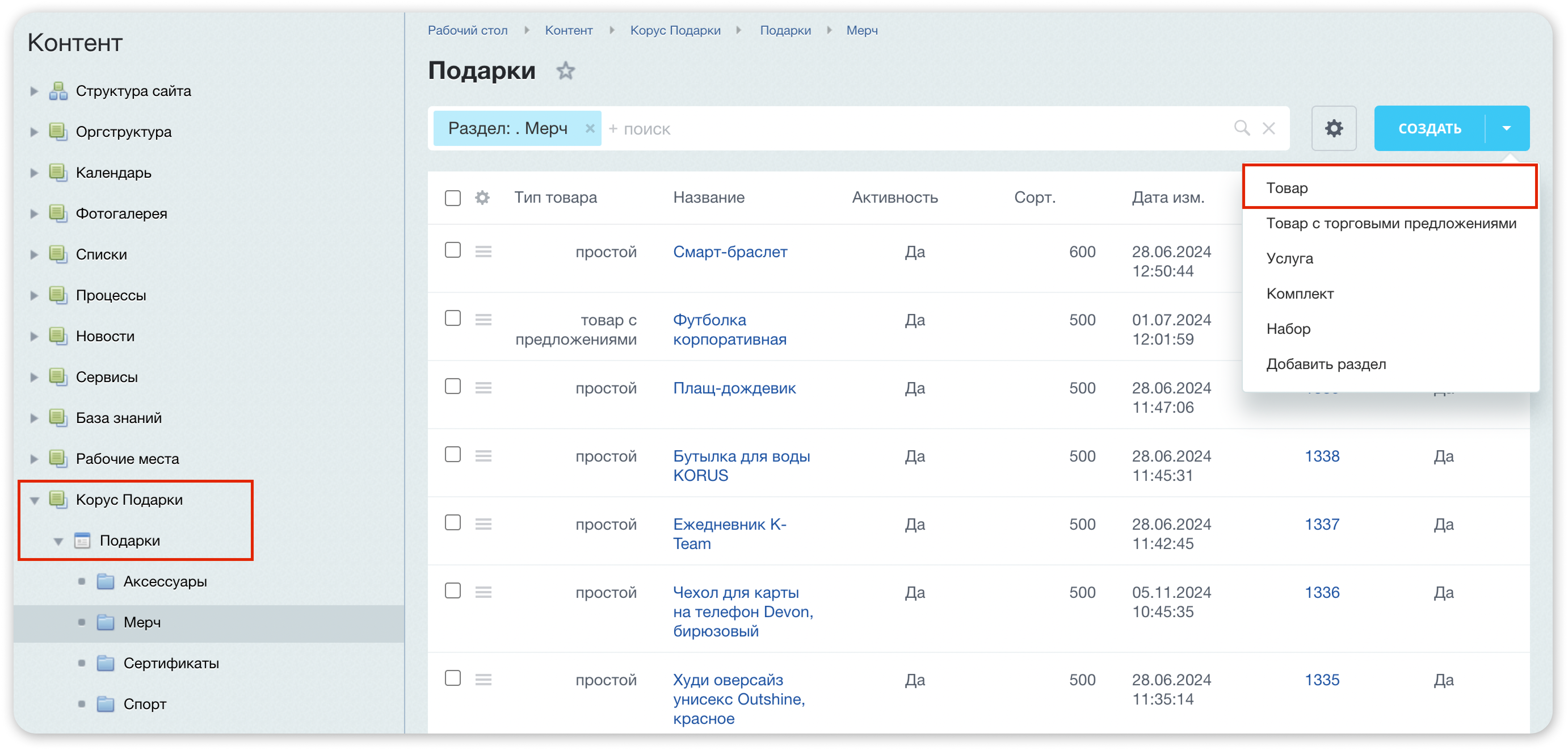Clear the search field with the X icon
The image size is (1568, 750).
point(1269,128)
